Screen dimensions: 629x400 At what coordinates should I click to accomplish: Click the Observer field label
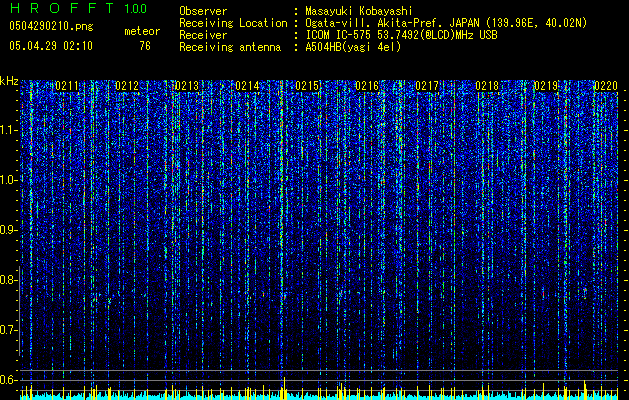click(203, 11)
